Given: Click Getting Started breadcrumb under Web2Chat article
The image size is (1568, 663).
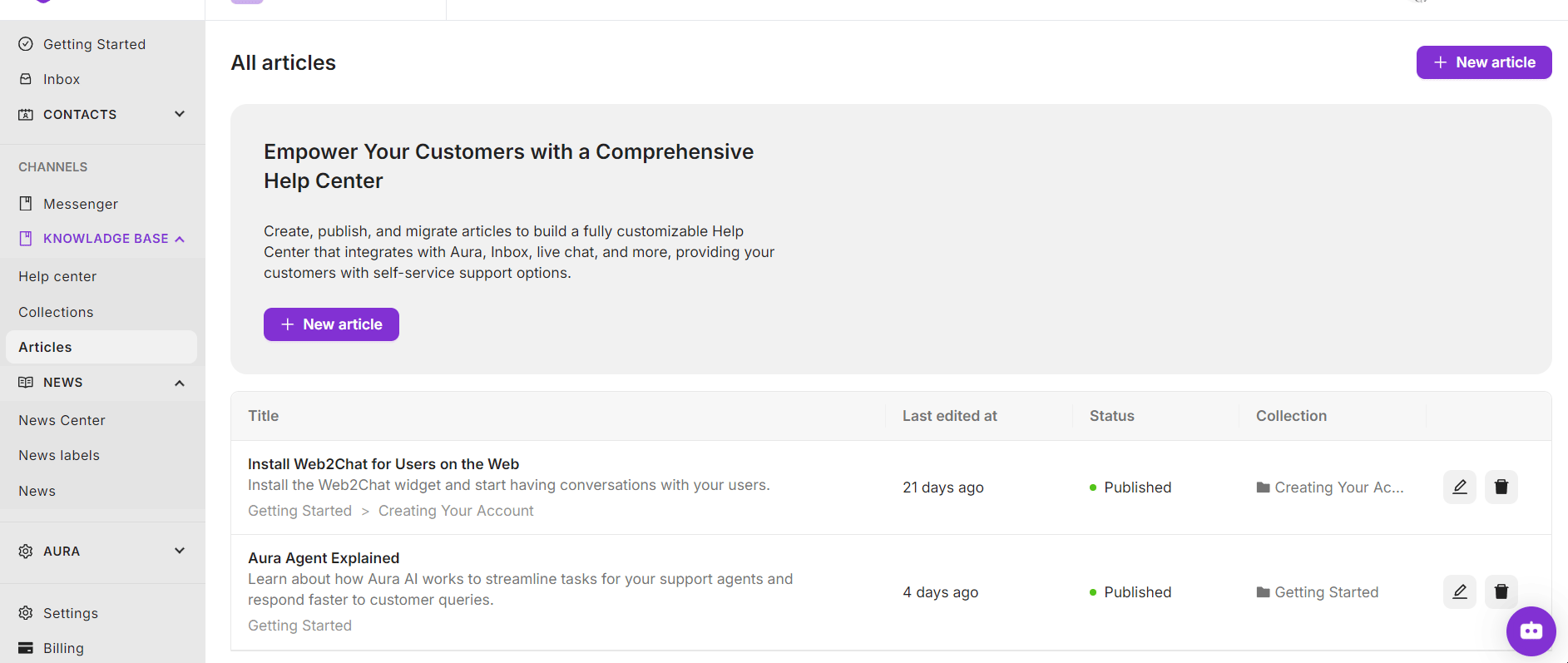Looking at the screenshot, I should coord(299,511).
